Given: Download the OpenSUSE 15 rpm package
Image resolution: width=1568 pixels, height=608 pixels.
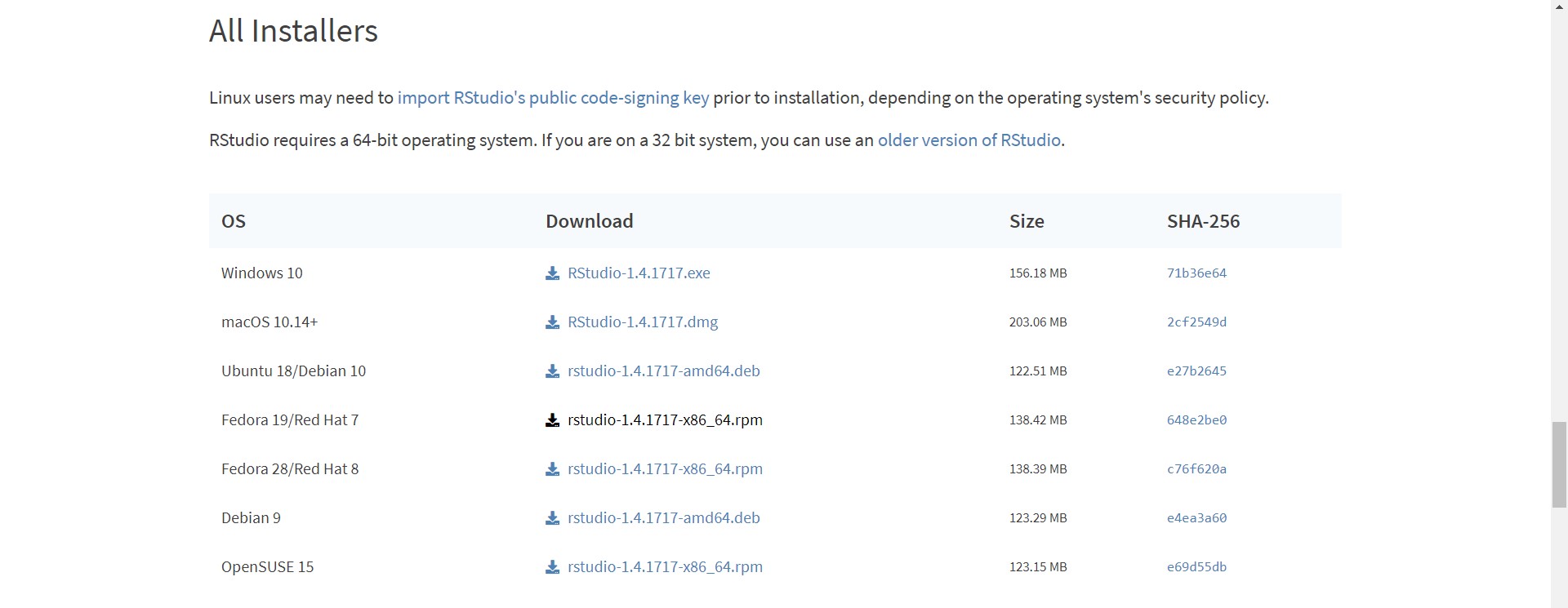Looking at the screenshot, I should tap(665, 567).
